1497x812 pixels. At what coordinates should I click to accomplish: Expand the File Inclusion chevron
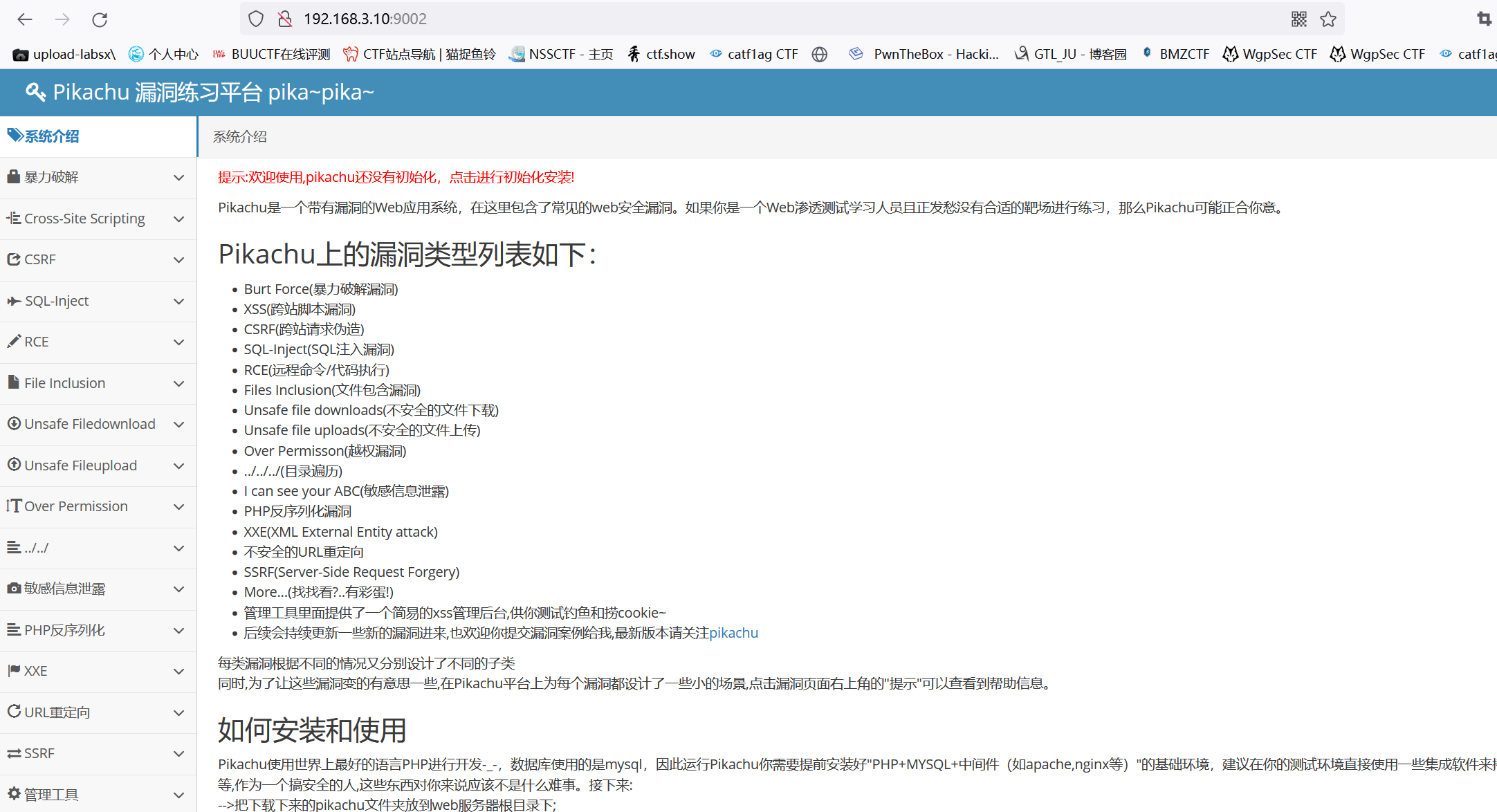pyautogui.click(x=179, y=384)
